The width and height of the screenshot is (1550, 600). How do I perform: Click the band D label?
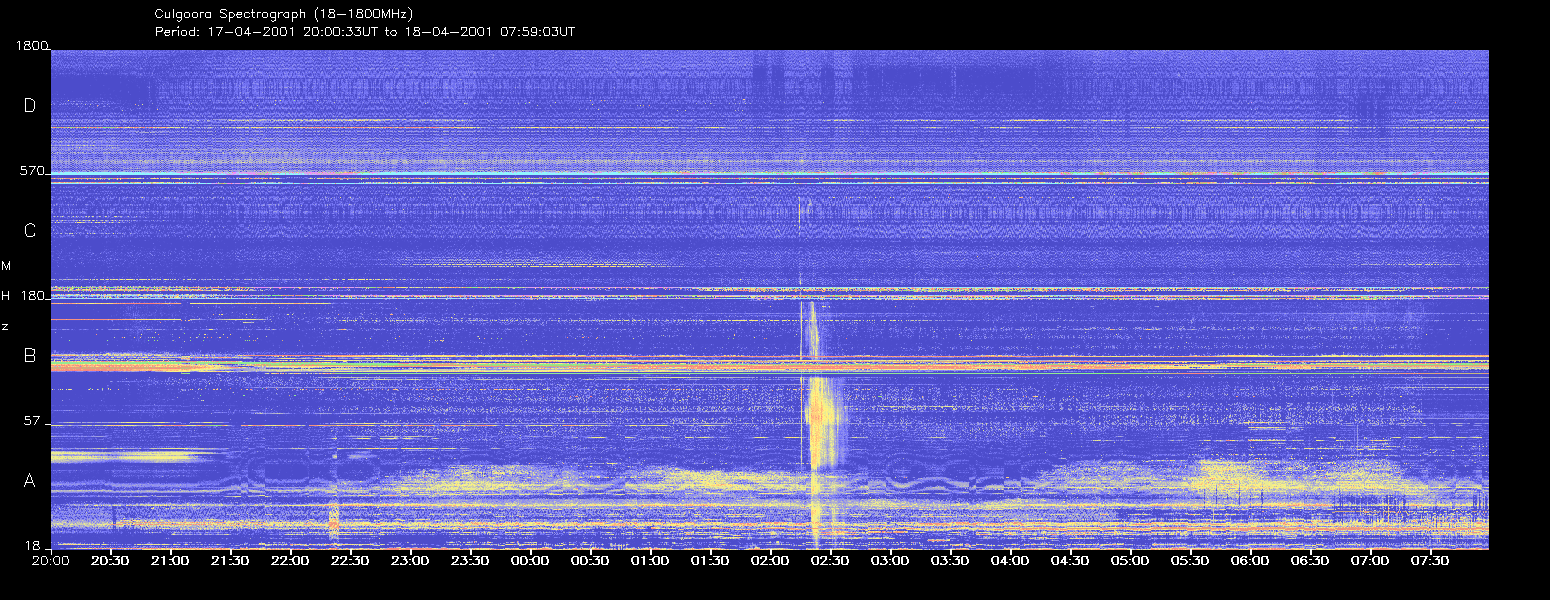[30, 106]
